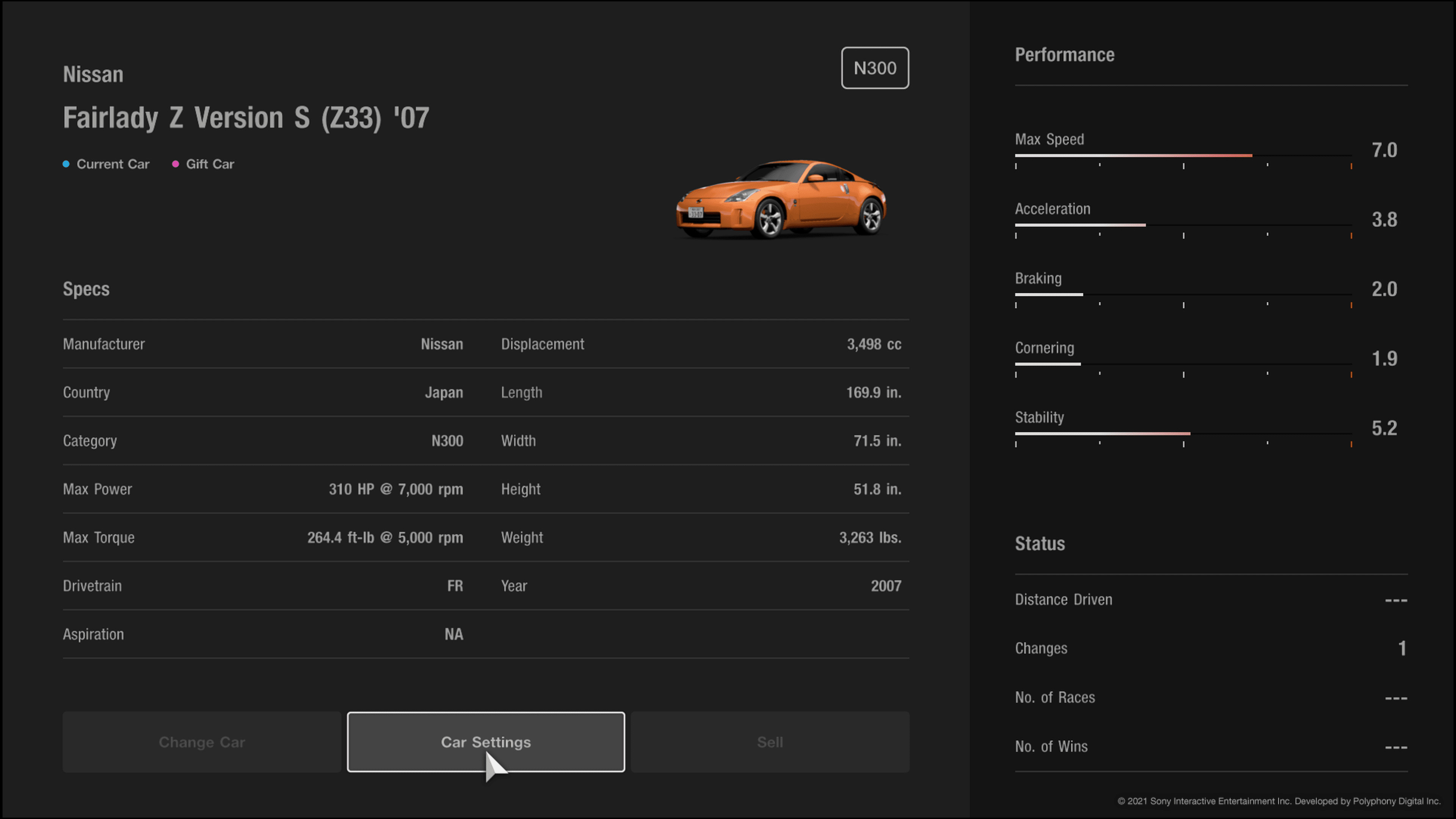The width and height of the screenshot is (1456, 819).
Task: Click Max Power value 310 HP @ 7,000 rpm
Action: pyautogui.click(x=395, y=490)
